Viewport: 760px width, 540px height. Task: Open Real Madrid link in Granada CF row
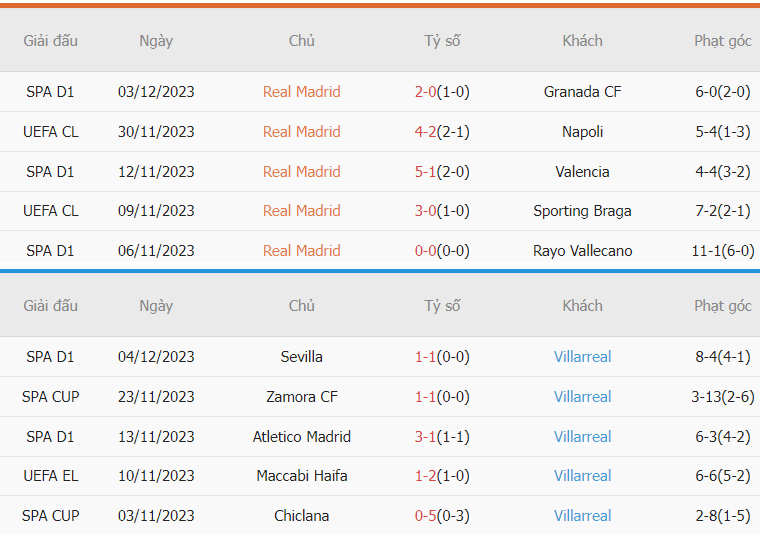[x=301, y=92]
